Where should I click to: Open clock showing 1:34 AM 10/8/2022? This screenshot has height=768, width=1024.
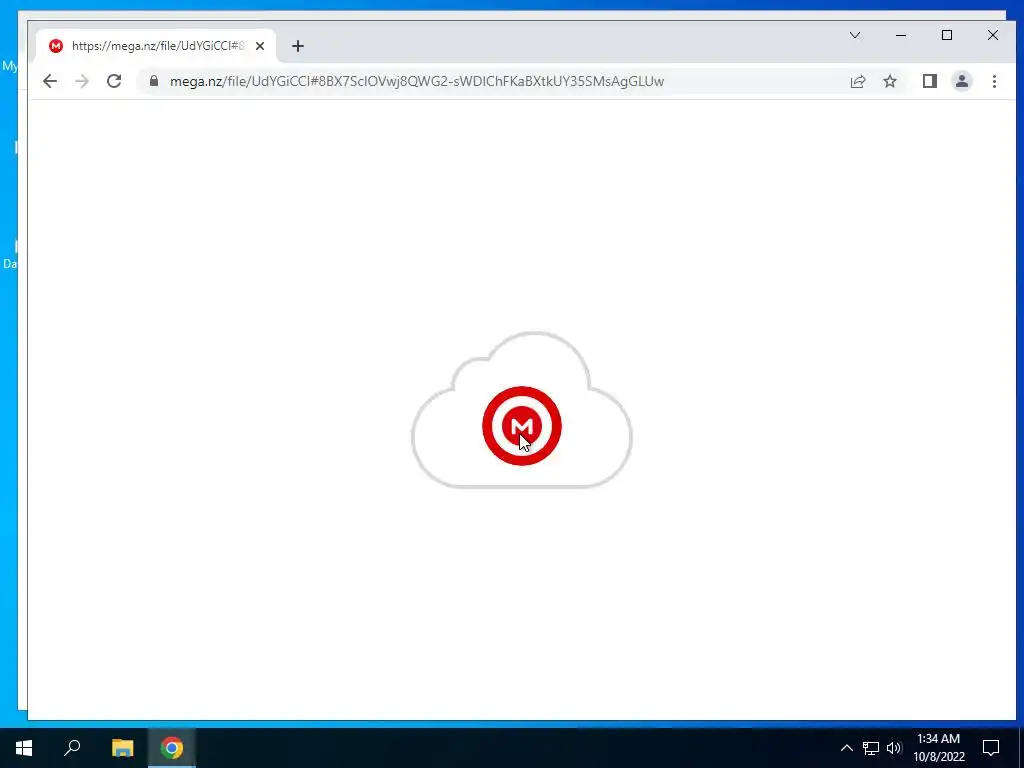(x=938, y=748)
